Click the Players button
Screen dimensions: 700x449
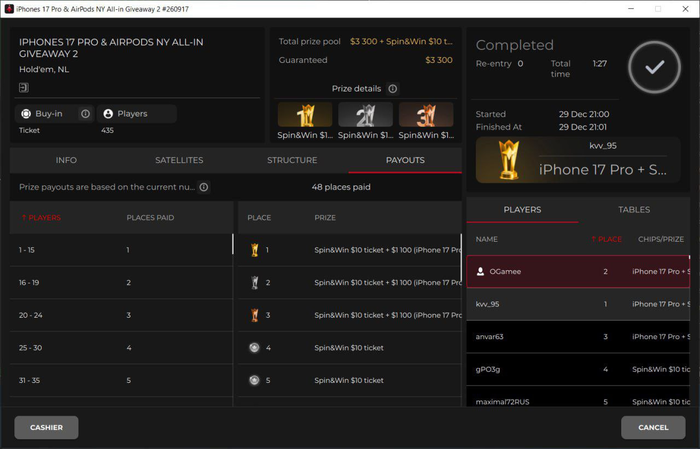click(x=137, y=114)
